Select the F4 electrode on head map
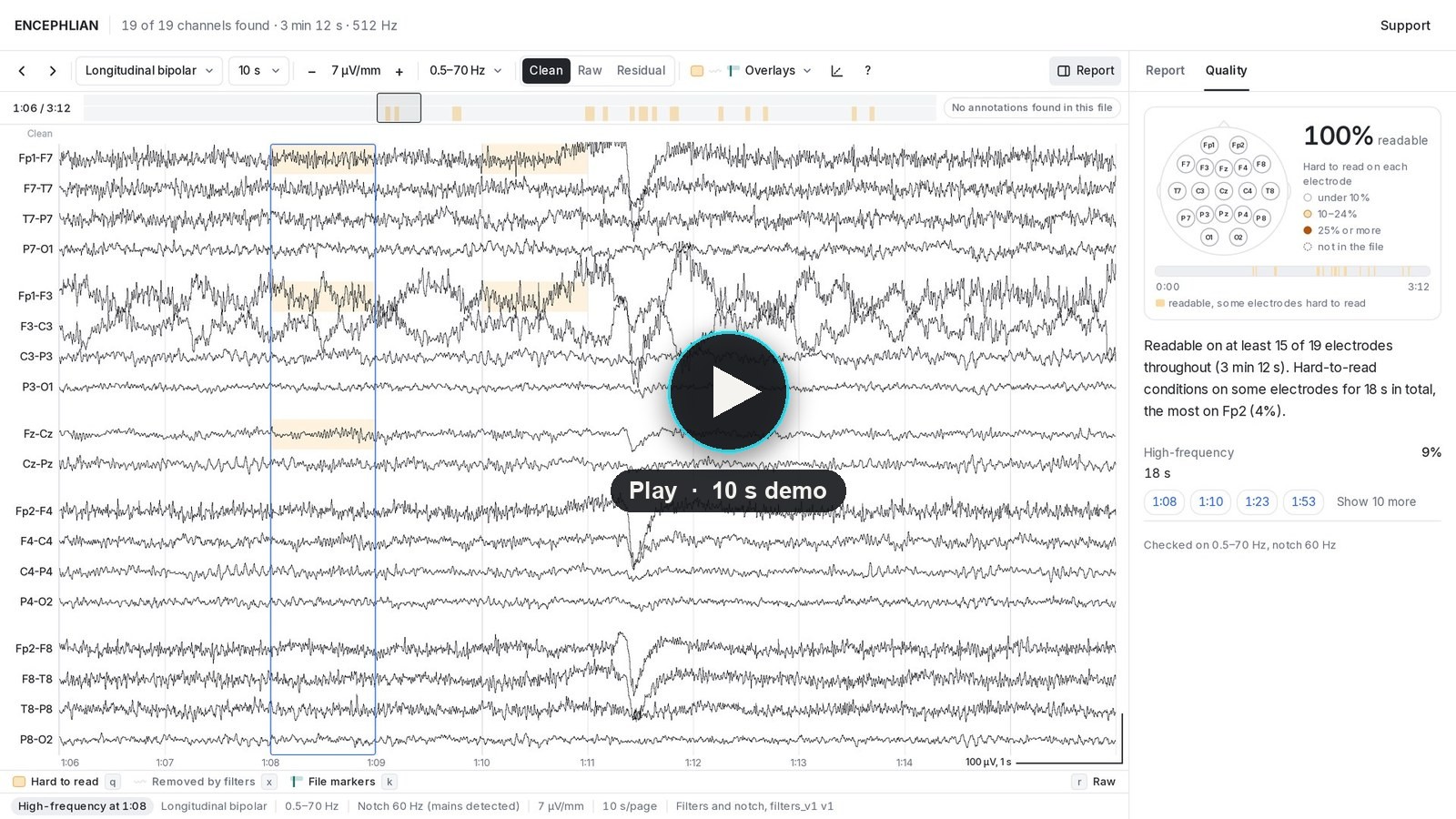1456x819 pixels. click(x=1242, y=167)
